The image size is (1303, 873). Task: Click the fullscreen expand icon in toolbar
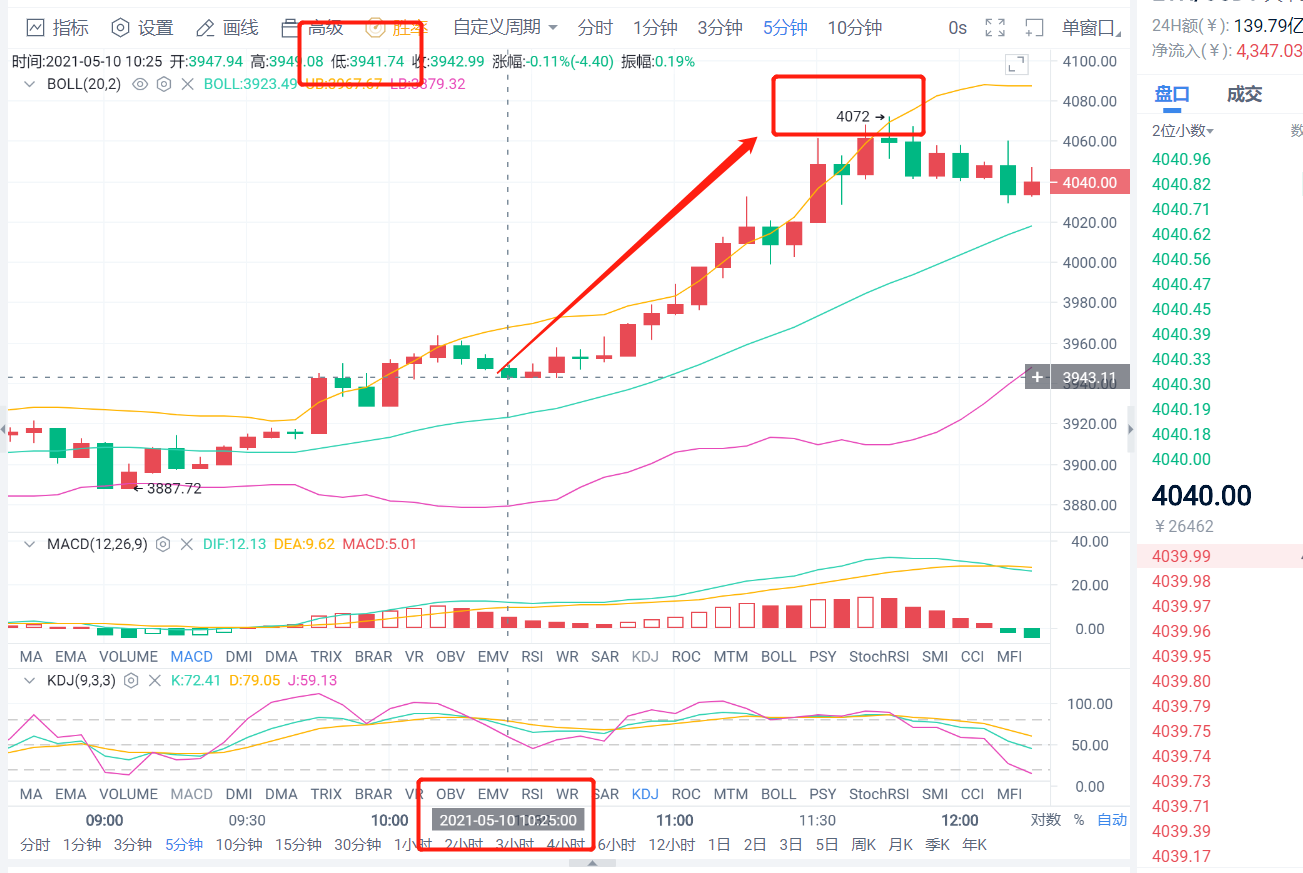click(x=995, y=27)
